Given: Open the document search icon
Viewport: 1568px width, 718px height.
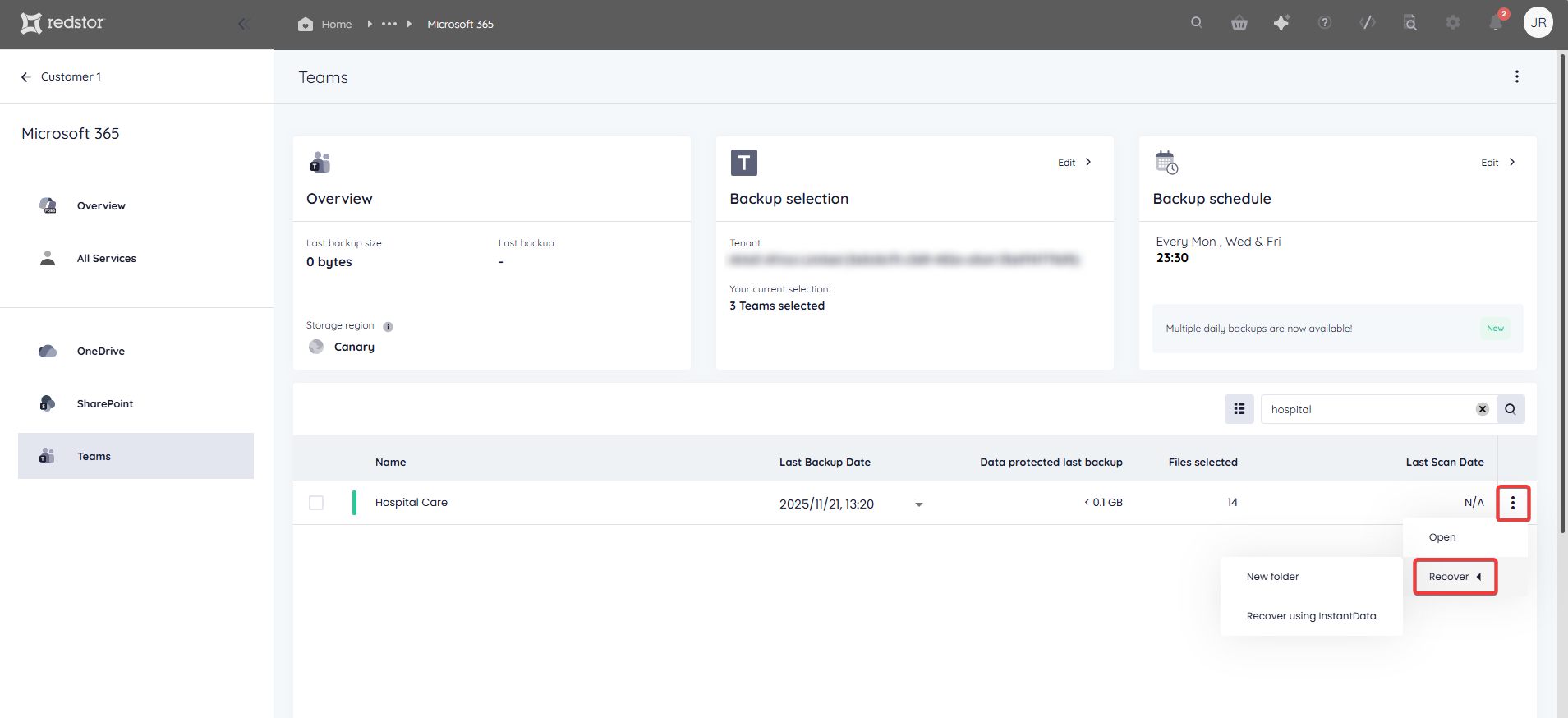Looking at the screenshot, I should coord(1410,23).
